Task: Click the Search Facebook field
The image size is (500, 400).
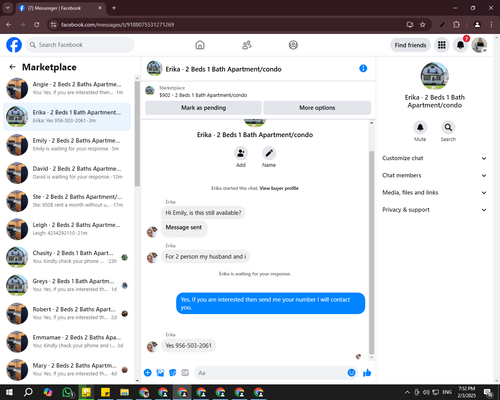Action: [x=80, y=45]
